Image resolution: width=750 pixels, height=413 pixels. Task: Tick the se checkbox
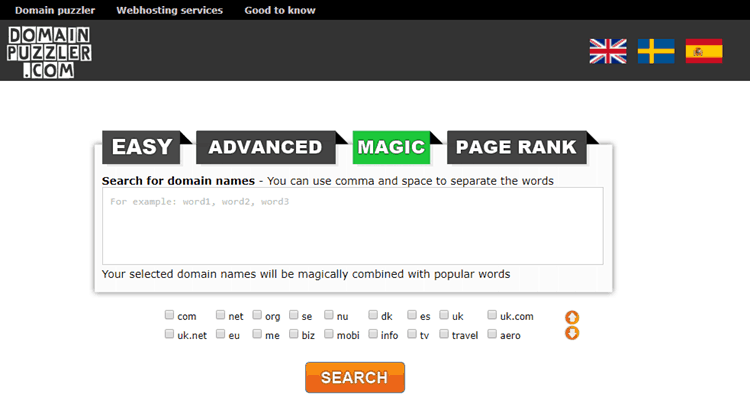pyautogui.click(x=294, y=315)
